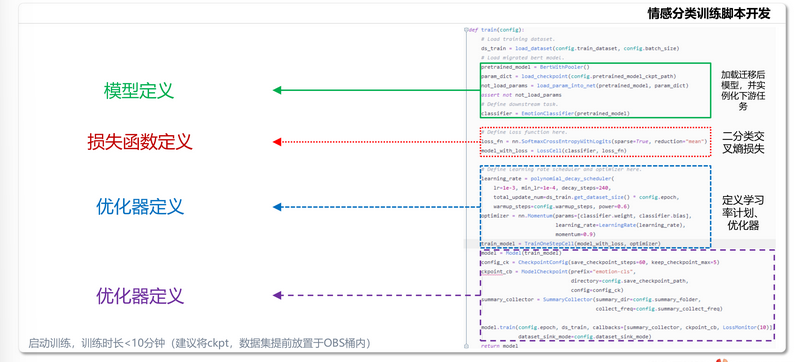Click the line pretrained_model = BertWithPooler()

535,67
